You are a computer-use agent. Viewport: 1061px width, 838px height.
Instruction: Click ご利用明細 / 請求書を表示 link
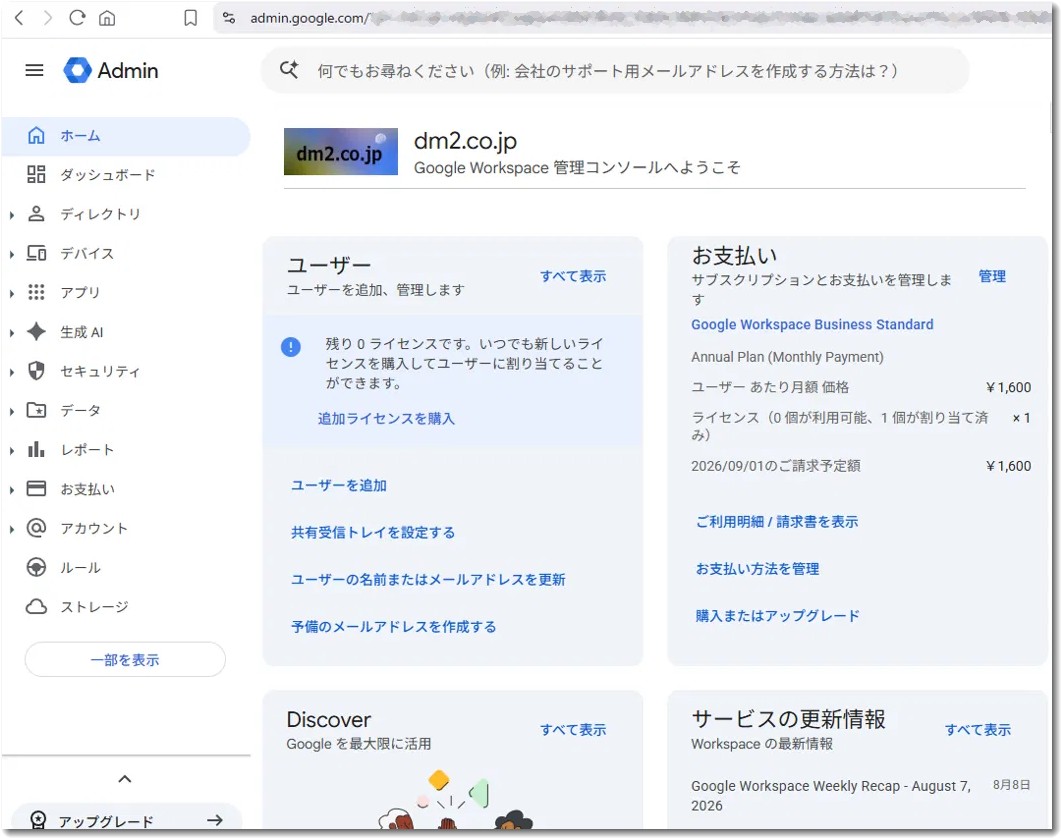(777, 522)
